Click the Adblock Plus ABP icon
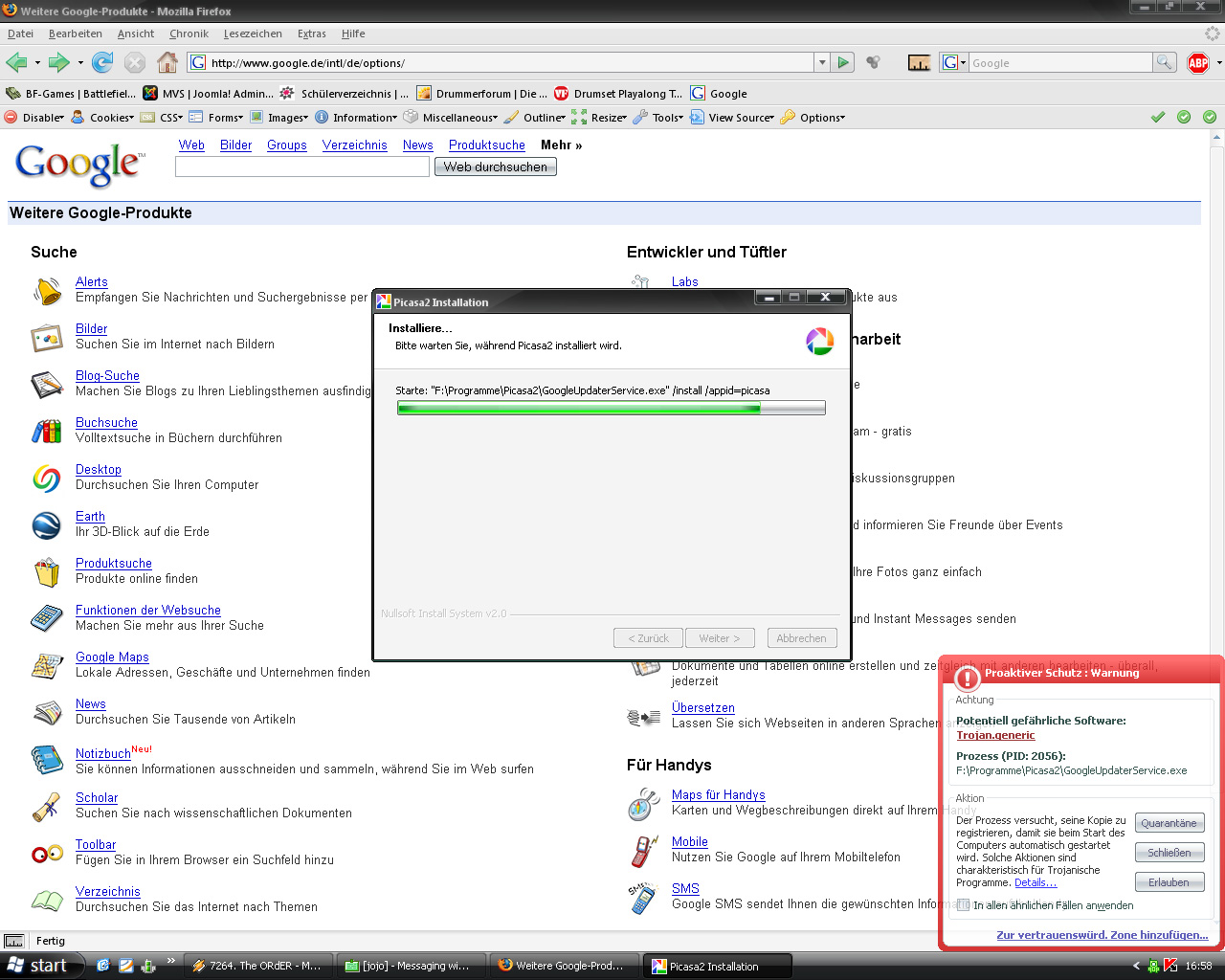The width and height of the screenshot is (1225, 980). point(1198,63)
